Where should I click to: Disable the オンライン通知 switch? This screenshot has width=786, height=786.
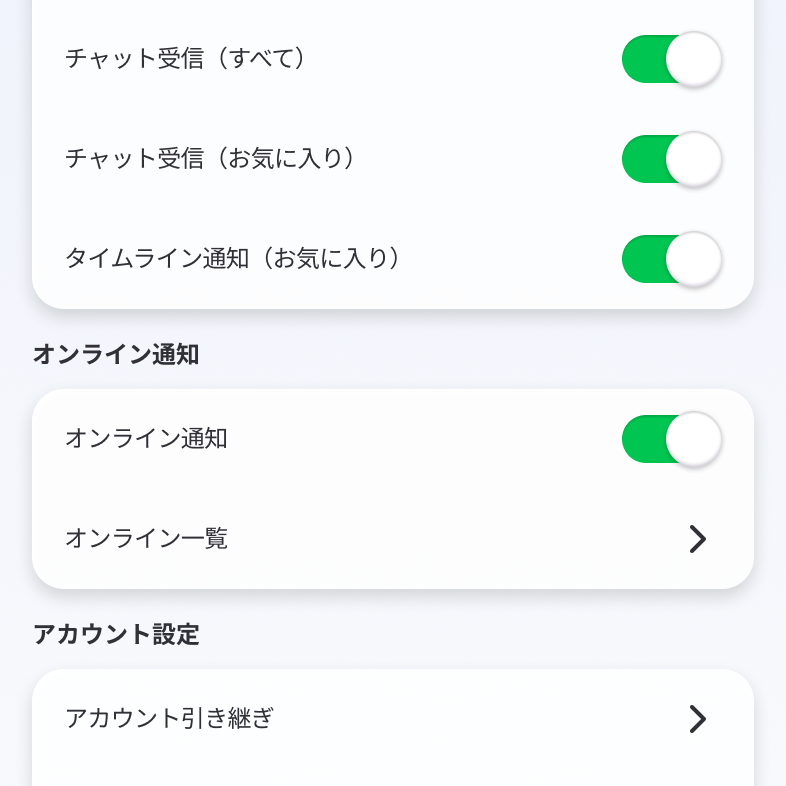point(671,439)
